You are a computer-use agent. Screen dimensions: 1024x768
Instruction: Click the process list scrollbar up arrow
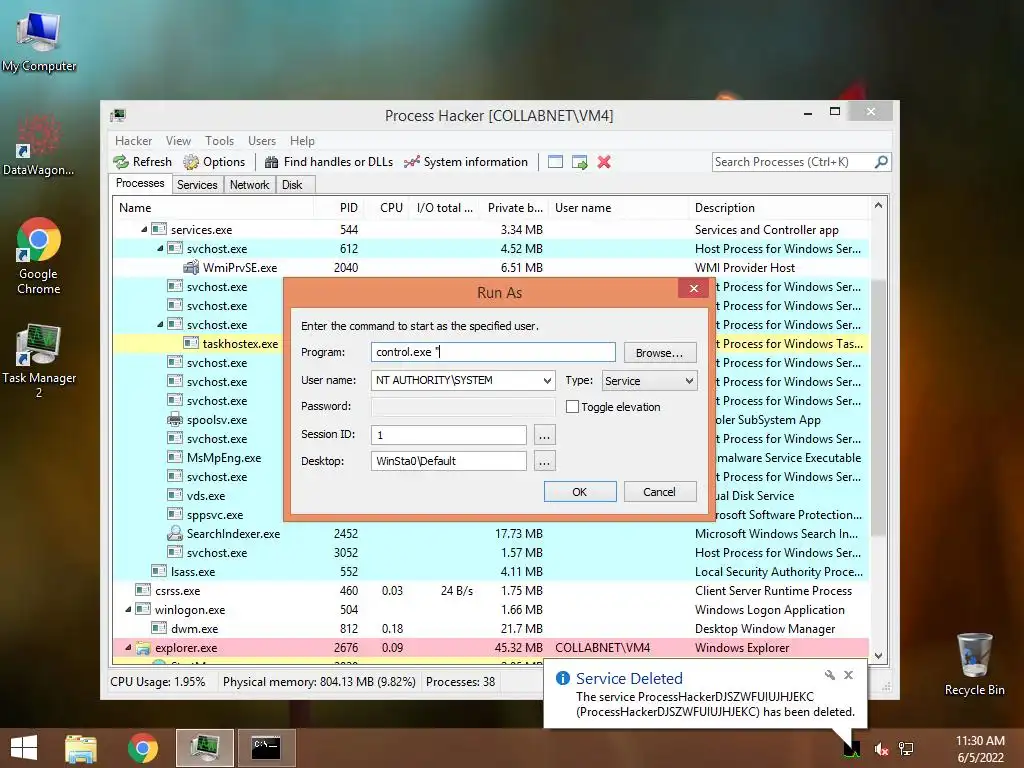coord(878,206)
